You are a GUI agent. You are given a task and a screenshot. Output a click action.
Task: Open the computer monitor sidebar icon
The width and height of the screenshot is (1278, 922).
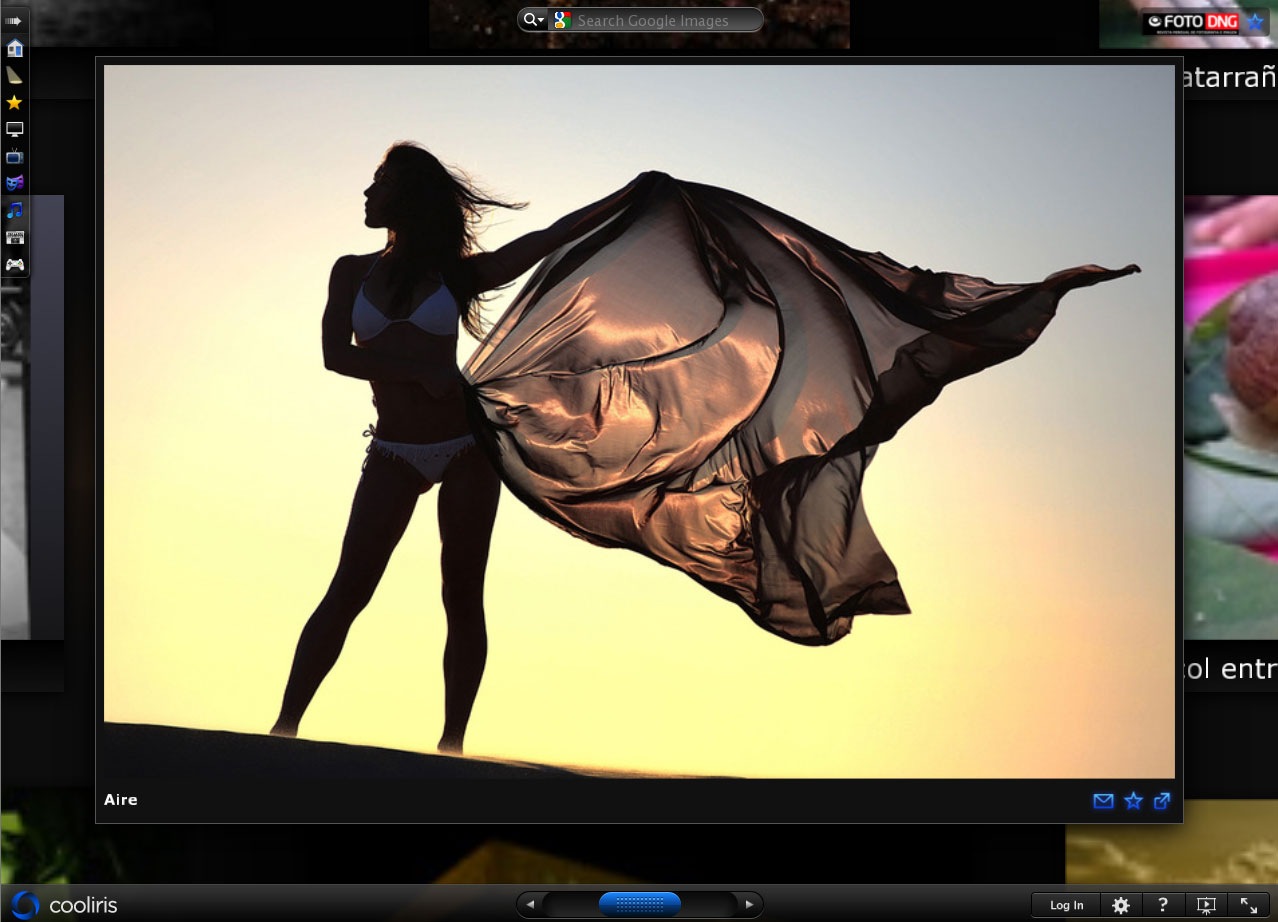click(x=15, y=129)
